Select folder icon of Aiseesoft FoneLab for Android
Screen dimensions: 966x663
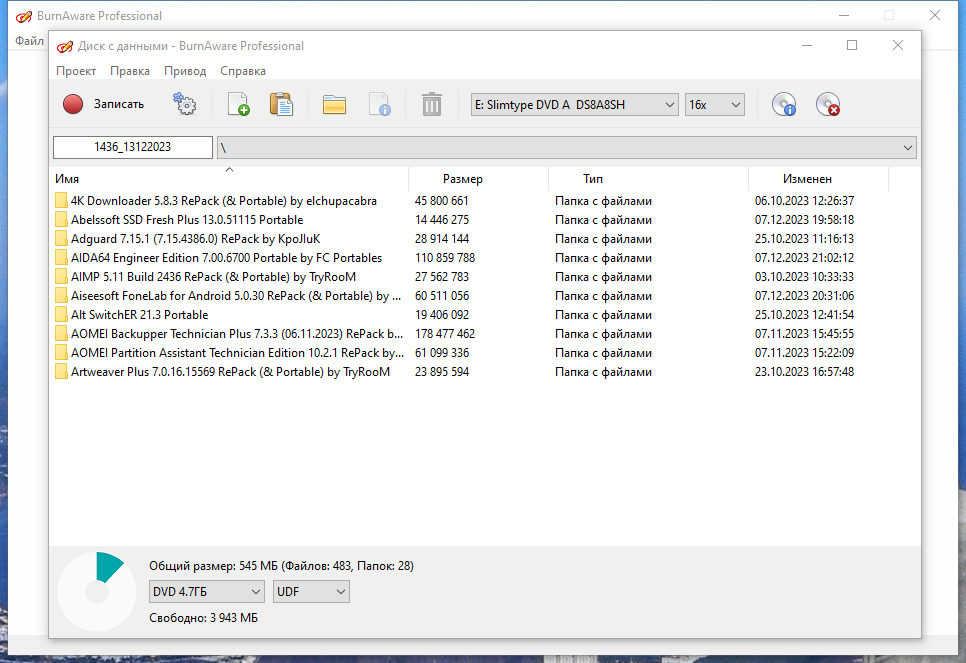click(61, 296)
